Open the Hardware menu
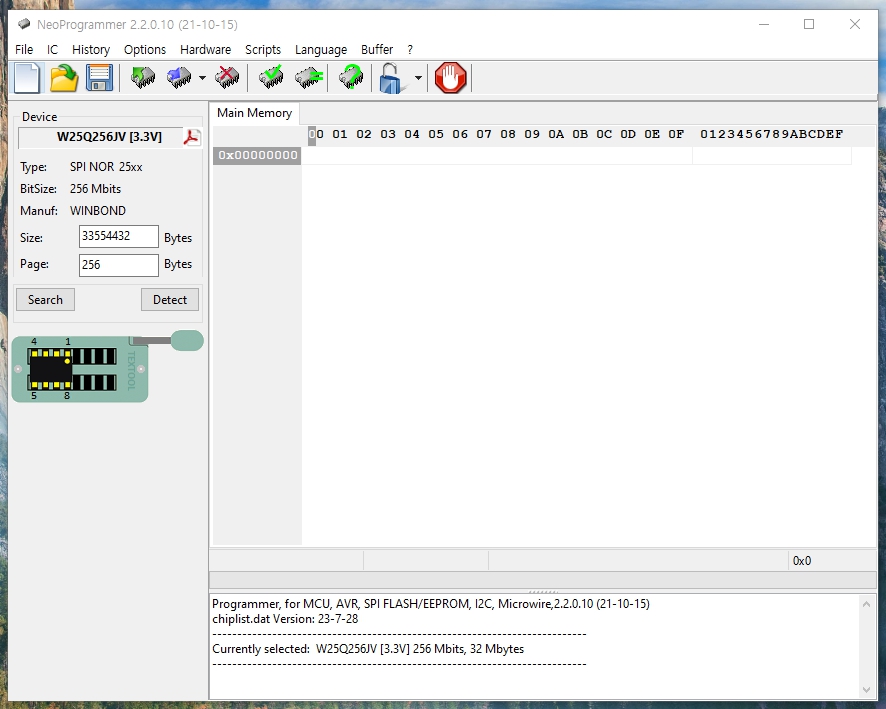The width and height of the screenshot is (886, 709). pyautogui.click(x=205, y=49)
